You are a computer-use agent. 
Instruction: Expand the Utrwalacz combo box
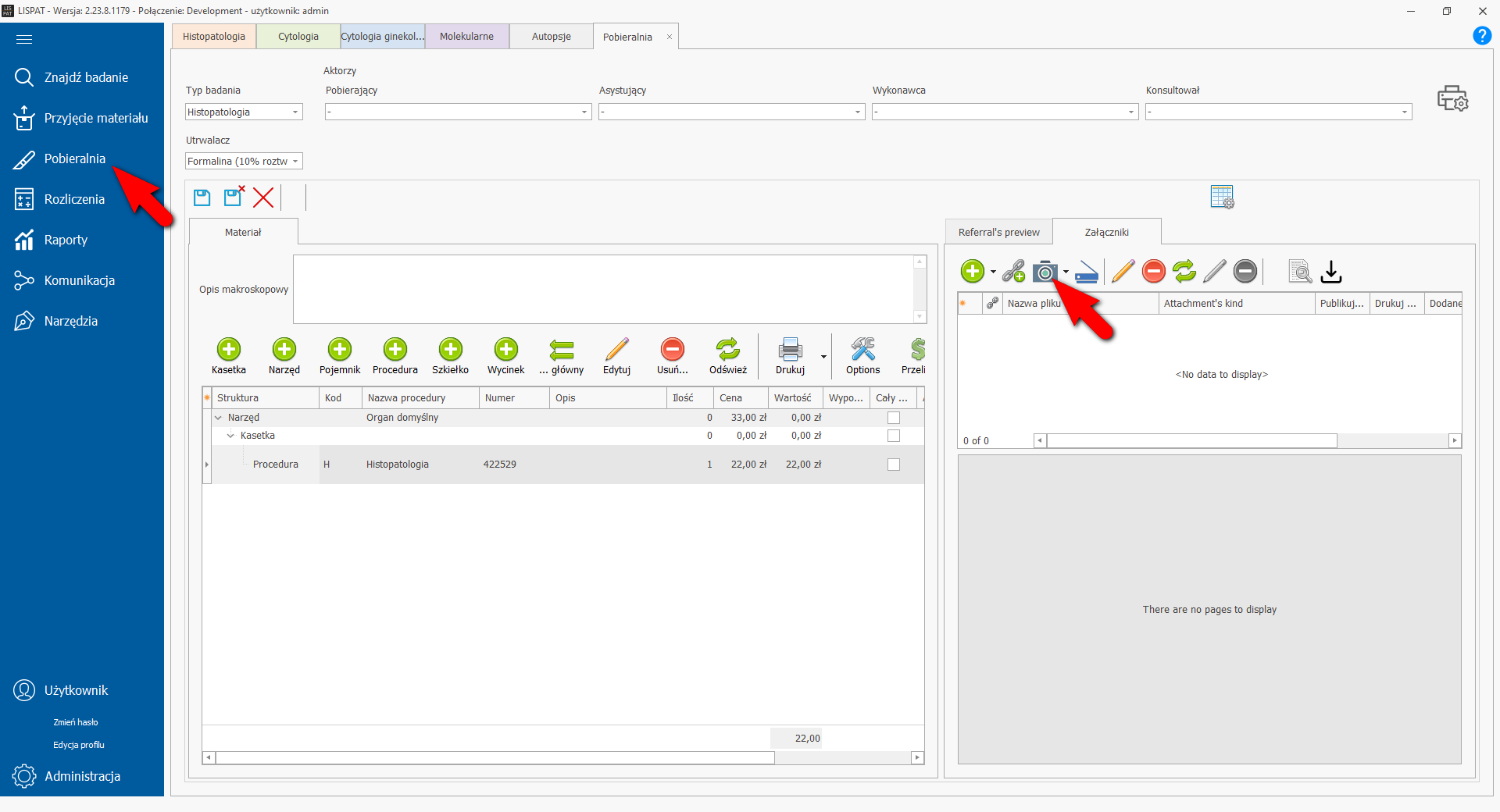click(x=295, y=162)
